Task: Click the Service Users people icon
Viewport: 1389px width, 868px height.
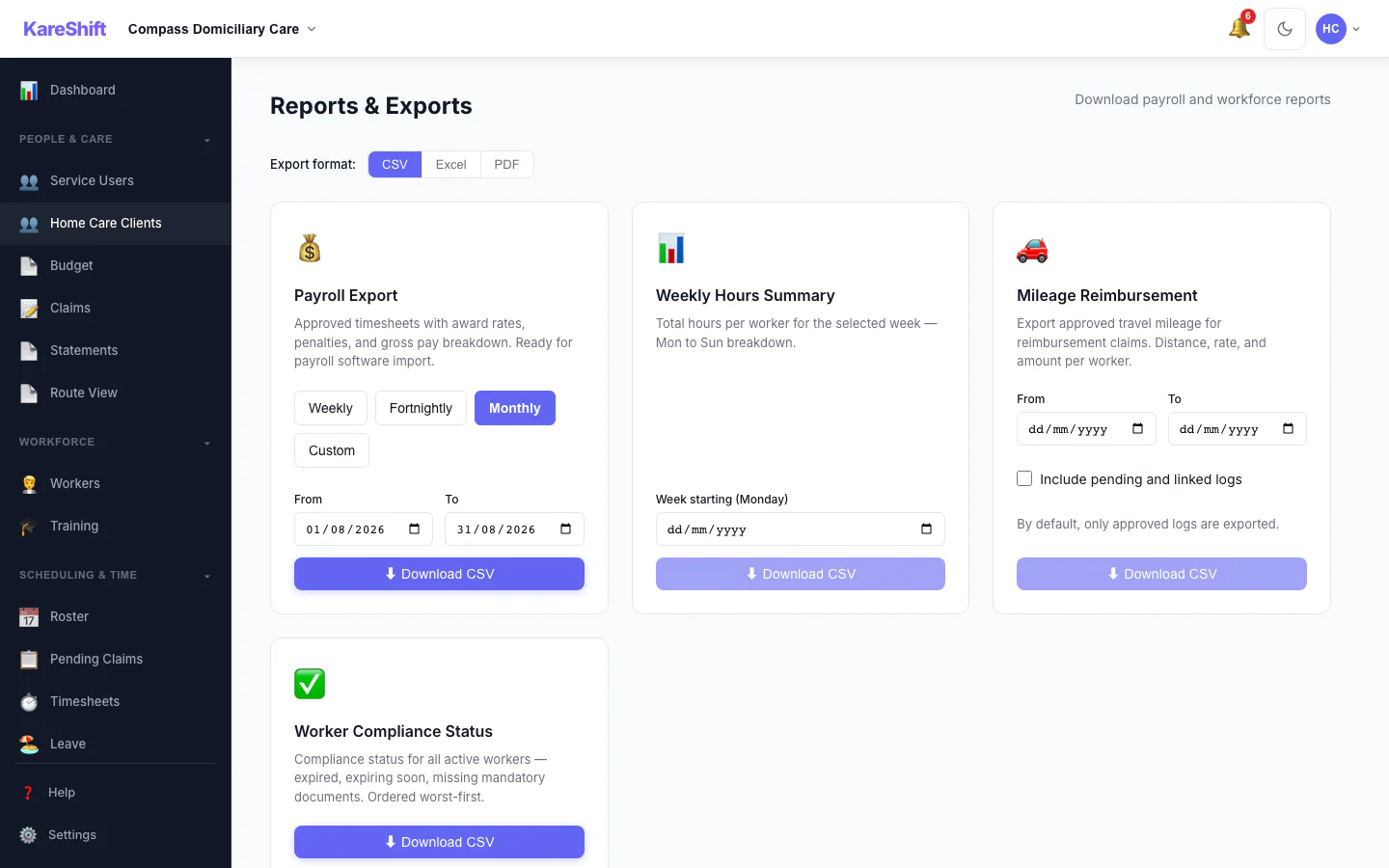Action: pos(29,181)
